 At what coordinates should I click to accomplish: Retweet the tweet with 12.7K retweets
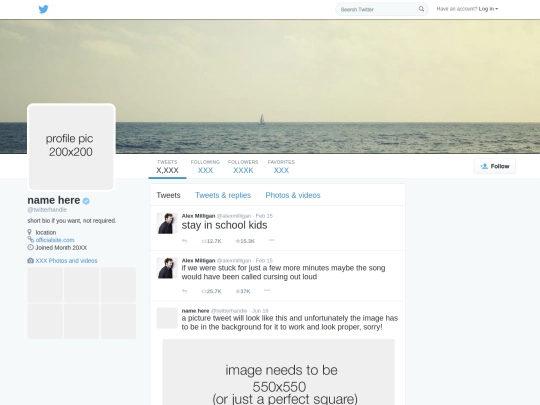coord(211,241)
